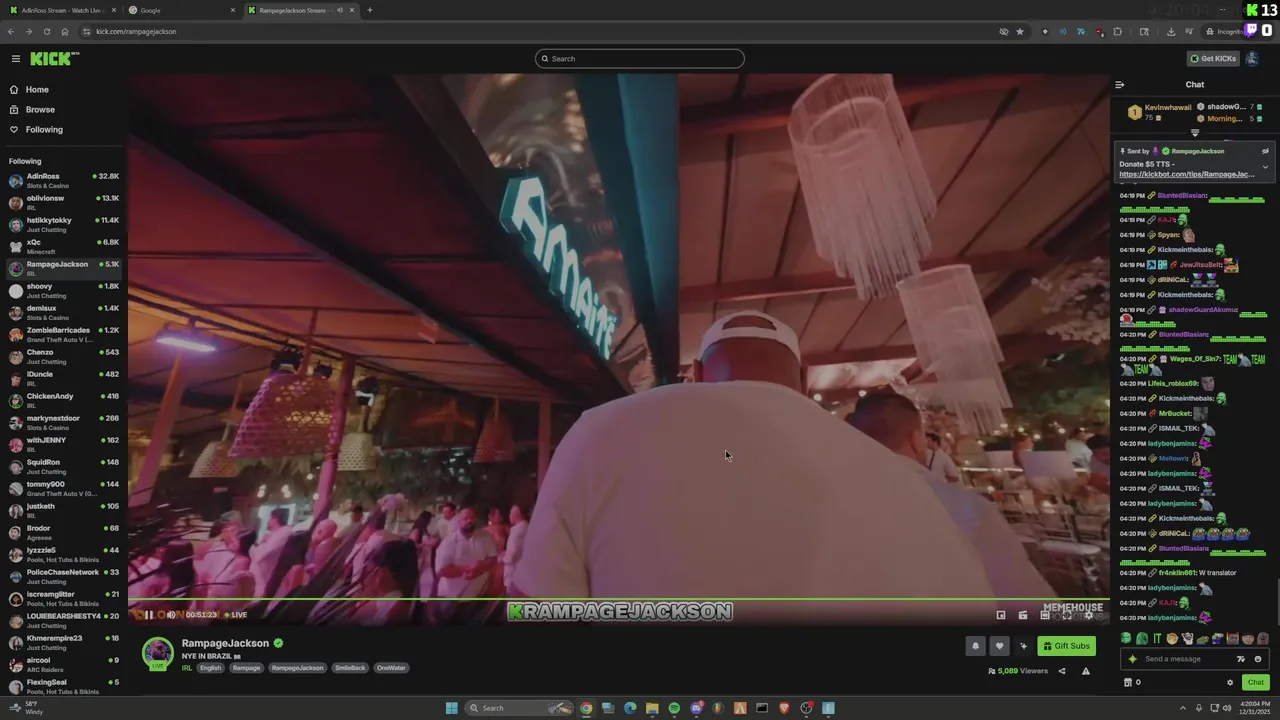Open xQc channel in sidebar

pyautogui.click(x=63, y=247)
